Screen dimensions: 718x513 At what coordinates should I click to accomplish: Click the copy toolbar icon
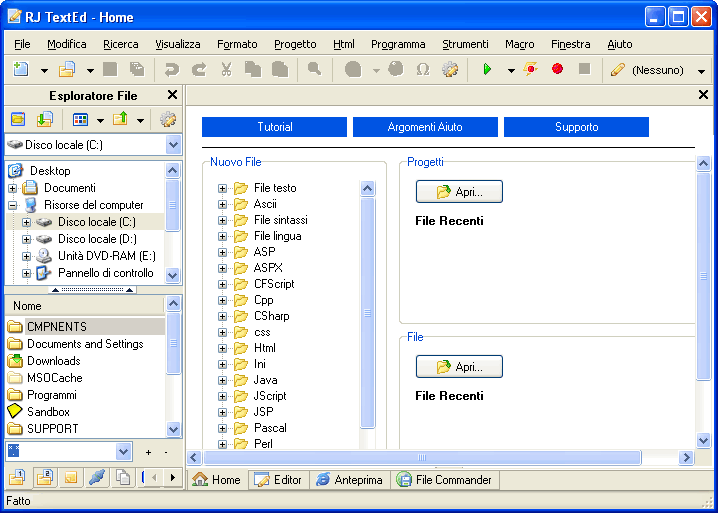(x=253, y=70)
